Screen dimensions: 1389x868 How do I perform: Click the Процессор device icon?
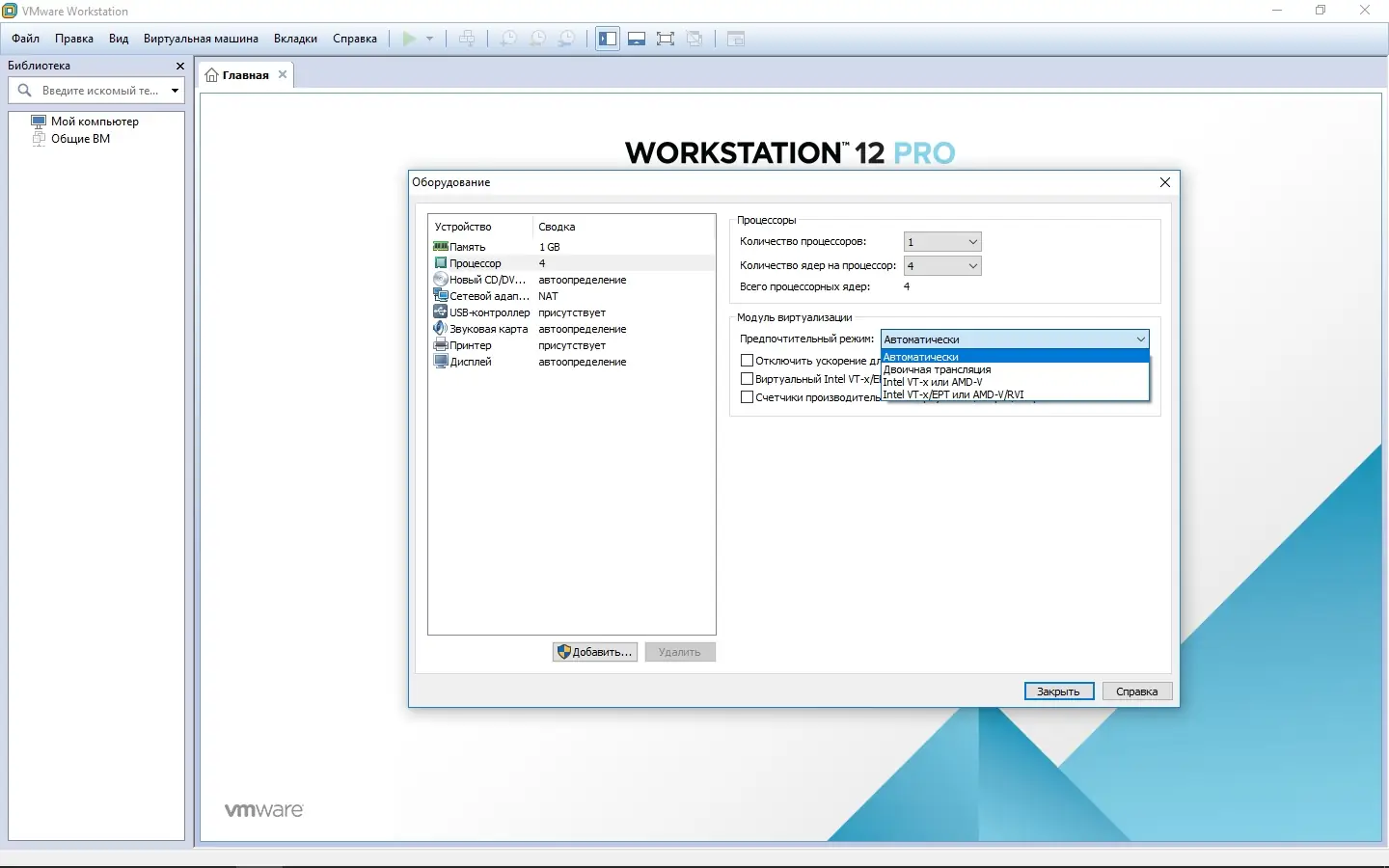tap(441, 263)
